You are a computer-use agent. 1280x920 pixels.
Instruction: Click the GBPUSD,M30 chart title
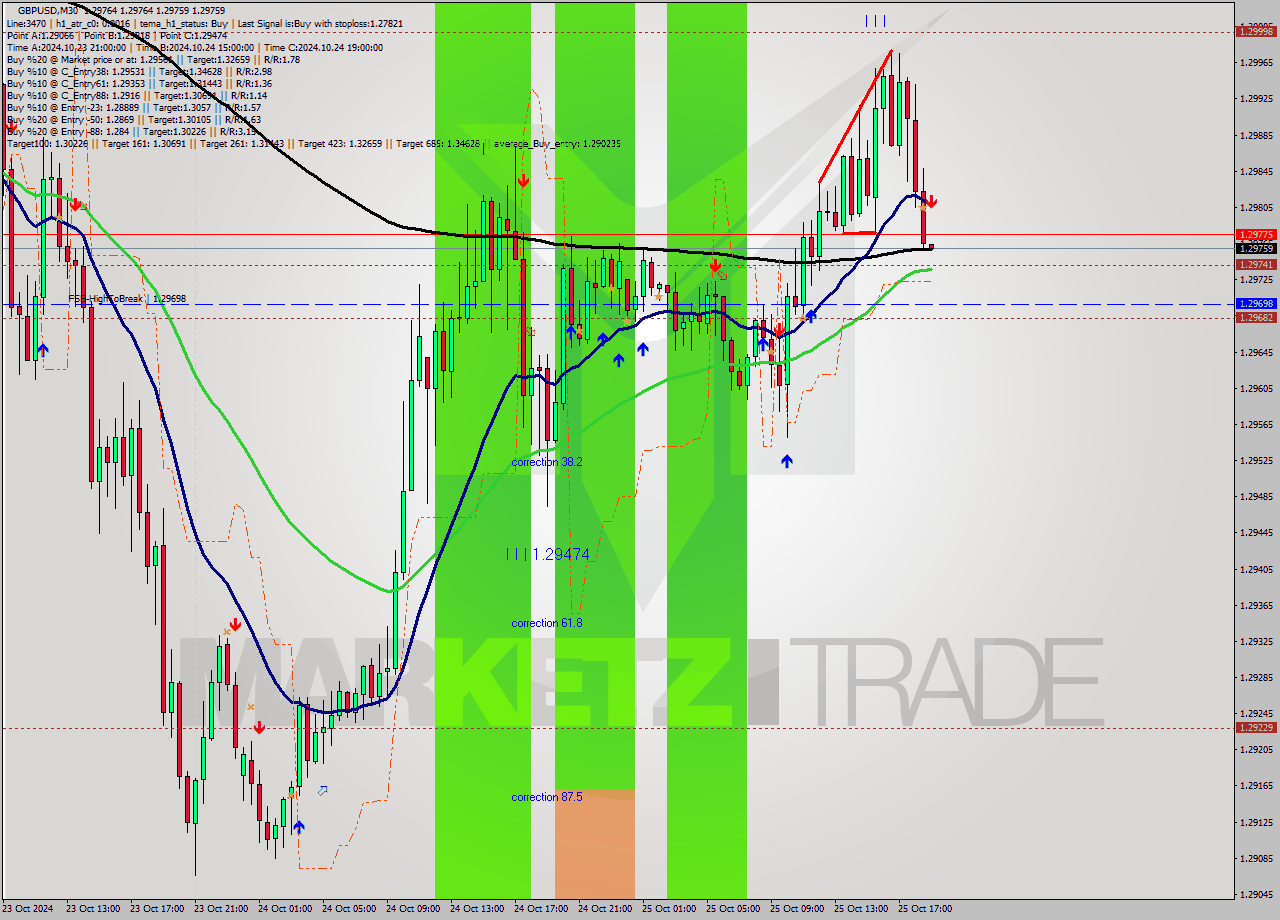[x=48, y=9]
